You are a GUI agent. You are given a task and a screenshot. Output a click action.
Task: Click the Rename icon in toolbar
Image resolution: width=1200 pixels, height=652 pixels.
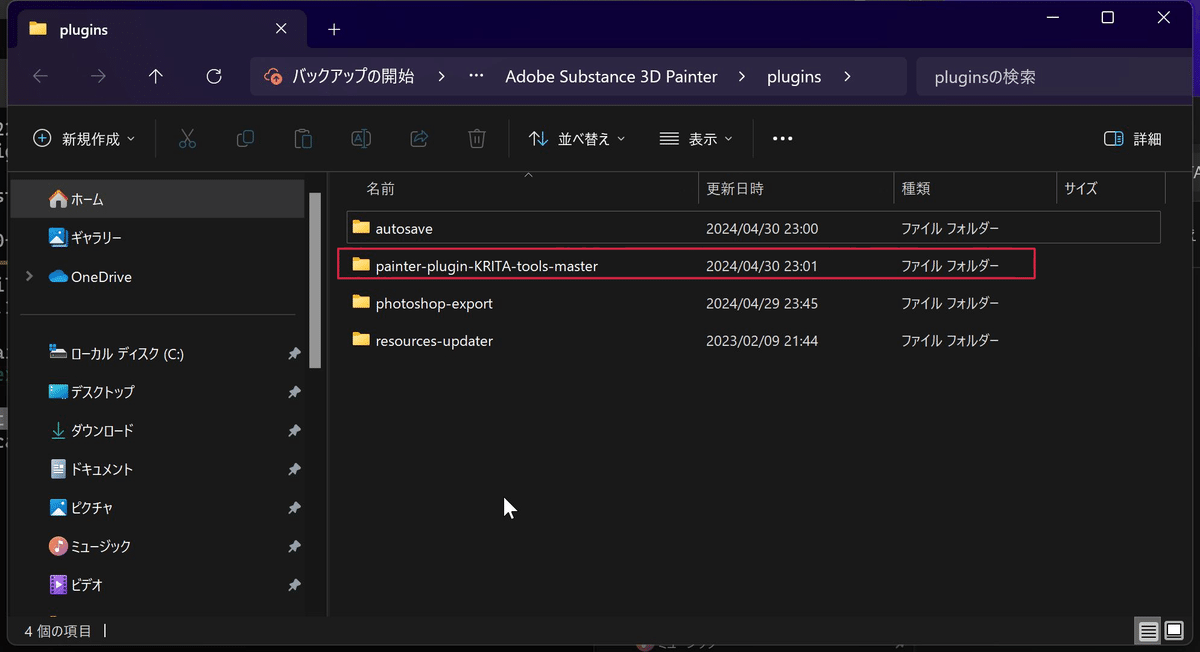coord(361,139)
